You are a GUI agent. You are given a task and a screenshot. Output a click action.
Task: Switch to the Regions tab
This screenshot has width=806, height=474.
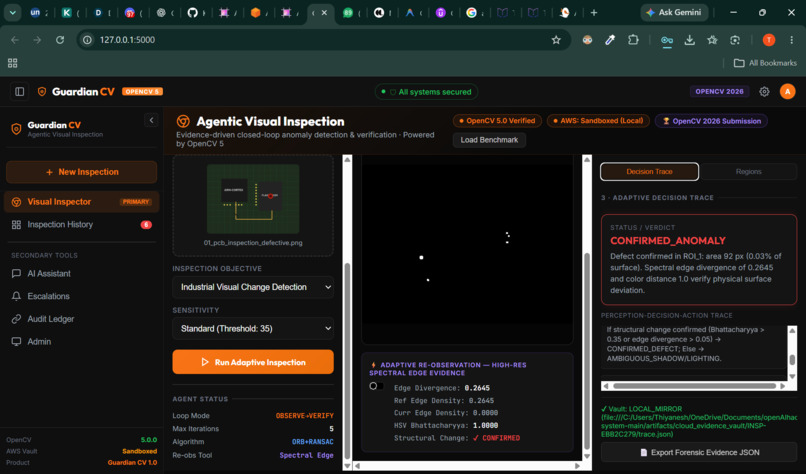748,172
